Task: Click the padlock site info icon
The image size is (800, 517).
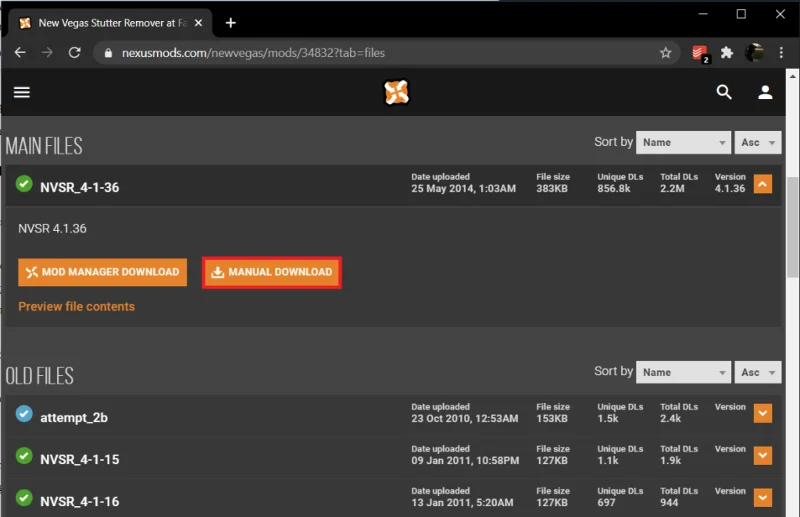Action: tap(108, 53)
